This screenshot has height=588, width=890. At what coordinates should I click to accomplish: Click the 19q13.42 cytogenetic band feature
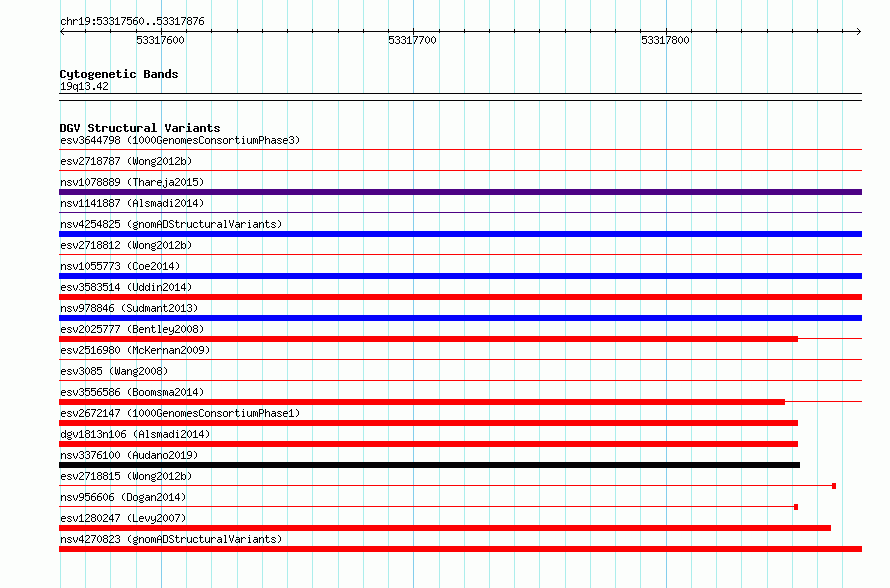(x=460, y=97)
